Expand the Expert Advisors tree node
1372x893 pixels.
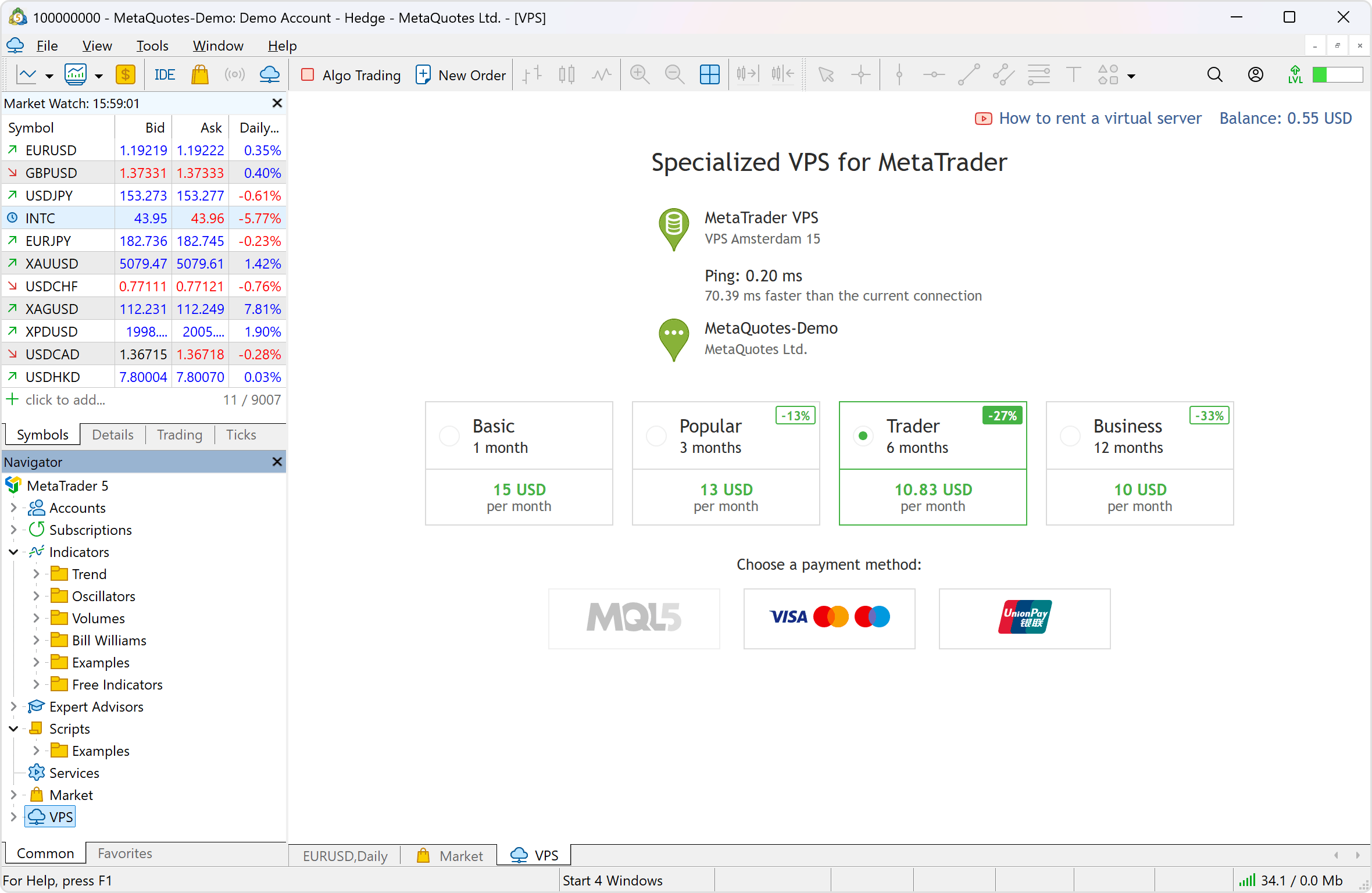coord(13,706)
